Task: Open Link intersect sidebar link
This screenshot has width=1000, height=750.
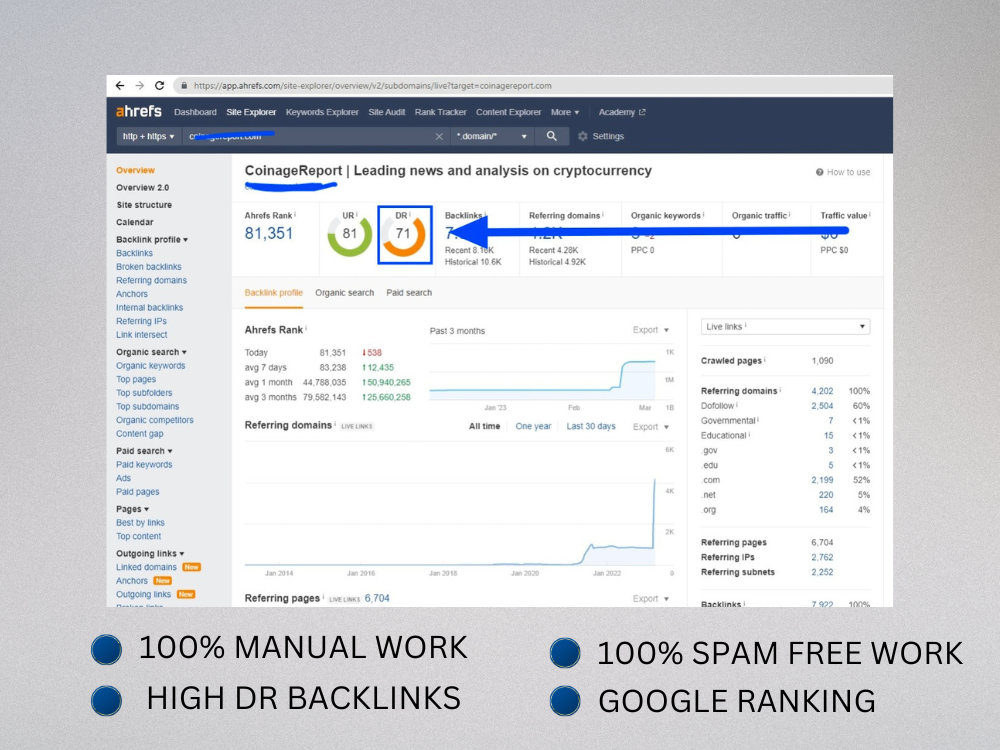Action: [x=142, y=334]
